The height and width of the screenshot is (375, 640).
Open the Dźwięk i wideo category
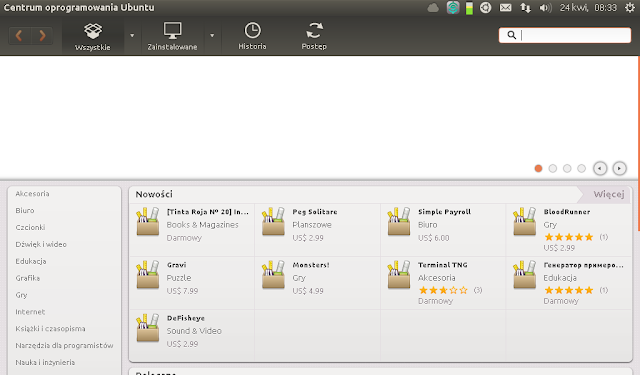point(41,244)
